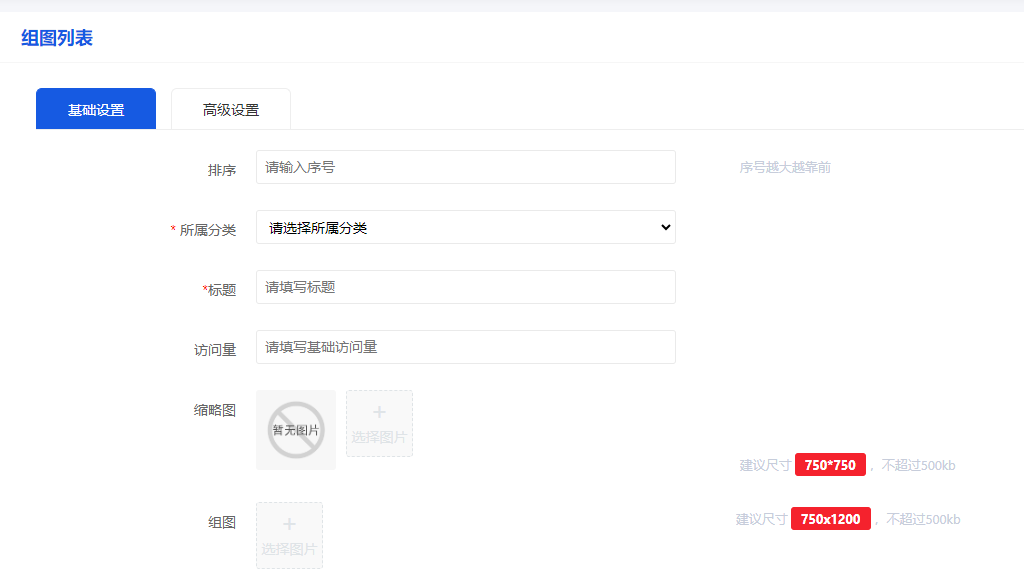Click the red 750x1200 size badge
The image size is (1024, 587).
(830, 519)
